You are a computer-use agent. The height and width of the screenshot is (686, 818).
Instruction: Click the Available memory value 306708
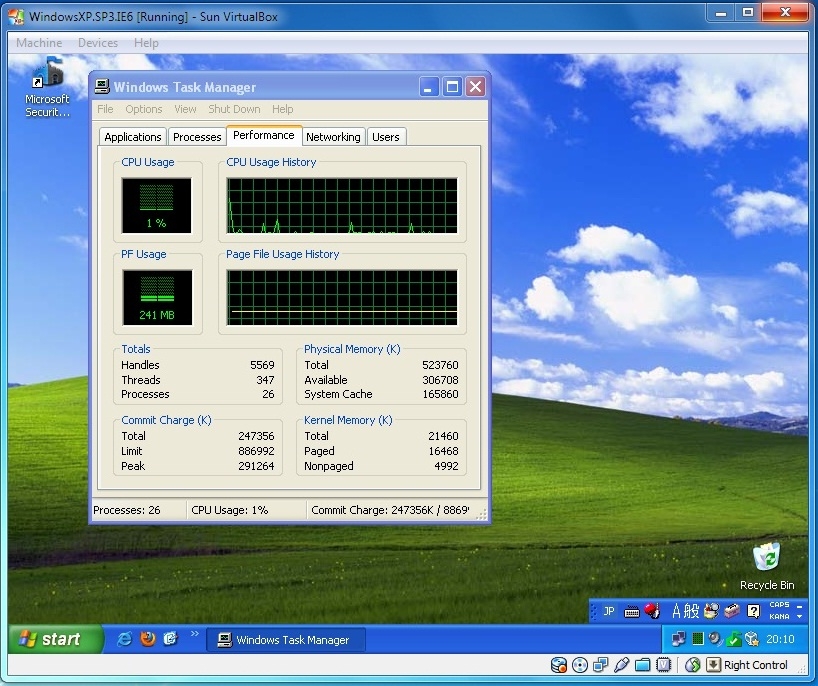440,380
